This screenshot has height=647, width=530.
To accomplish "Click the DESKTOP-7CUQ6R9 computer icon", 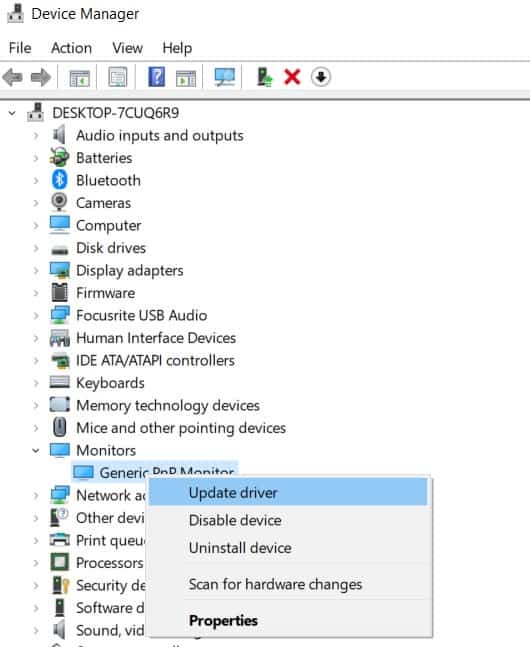I will 35,112.
